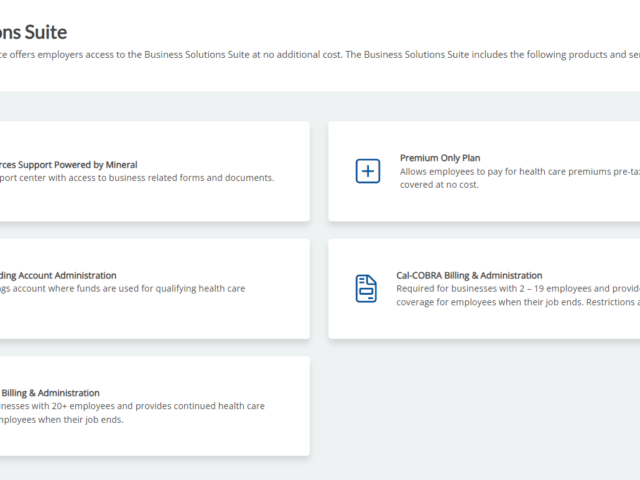The height and width of the screenshot is (480, 640).
Task: Click the text 'employees and provides continued health care'
Action: [167, 406]
